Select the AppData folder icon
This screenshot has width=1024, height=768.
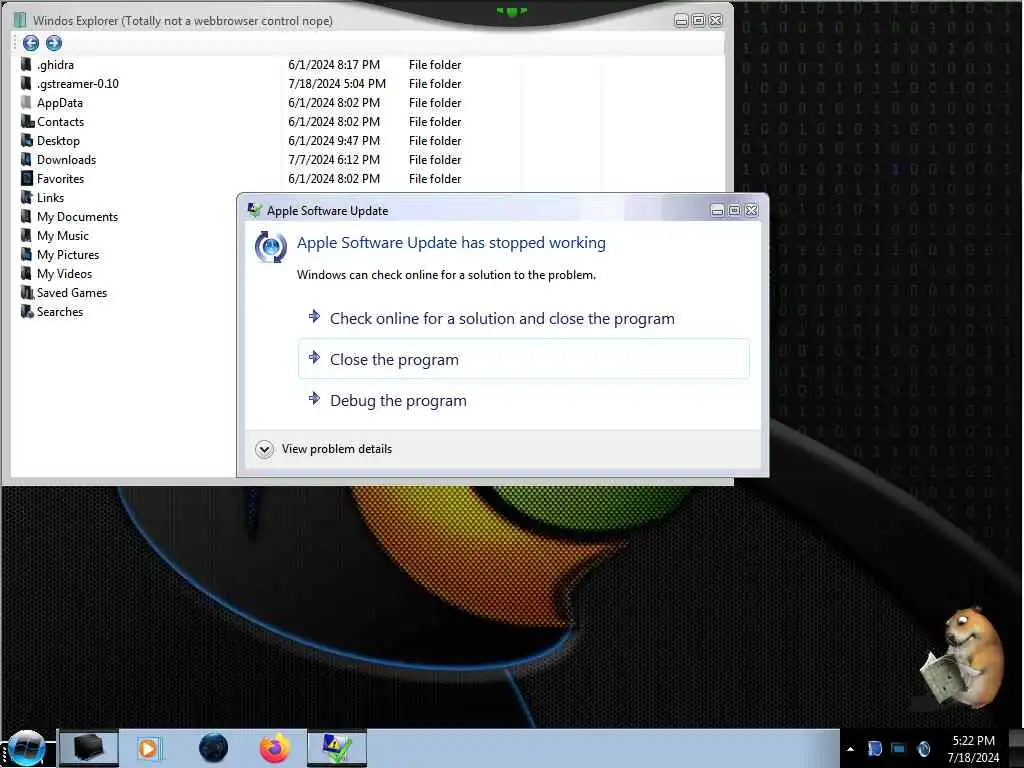pyautogui.click(x=26, y=102)
